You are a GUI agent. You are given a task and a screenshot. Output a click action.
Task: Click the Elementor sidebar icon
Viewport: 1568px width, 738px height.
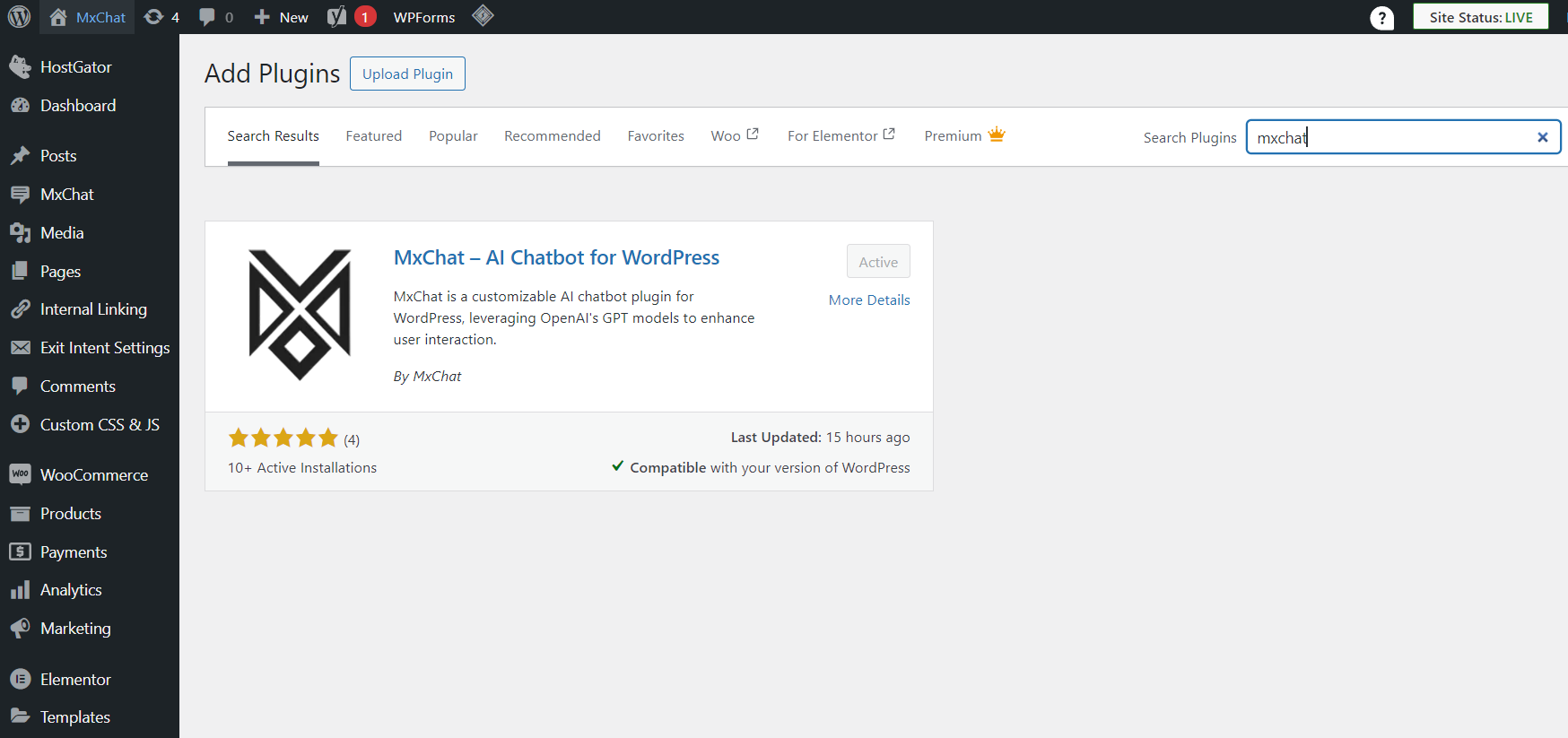click(20, 680)
